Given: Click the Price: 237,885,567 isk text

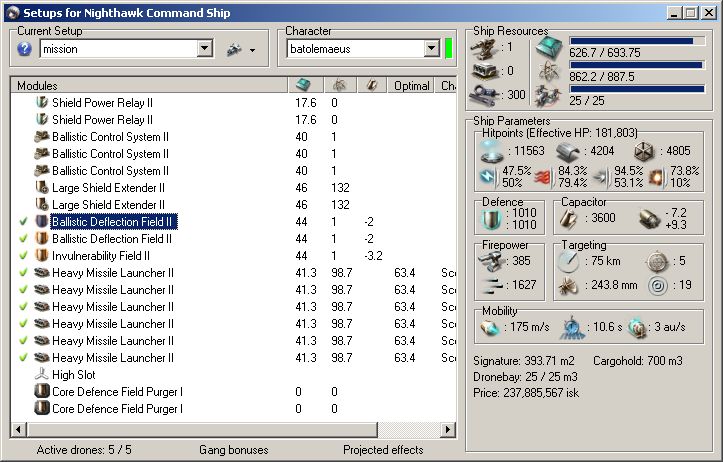Looking at the screenshot, I should (526, 393).
